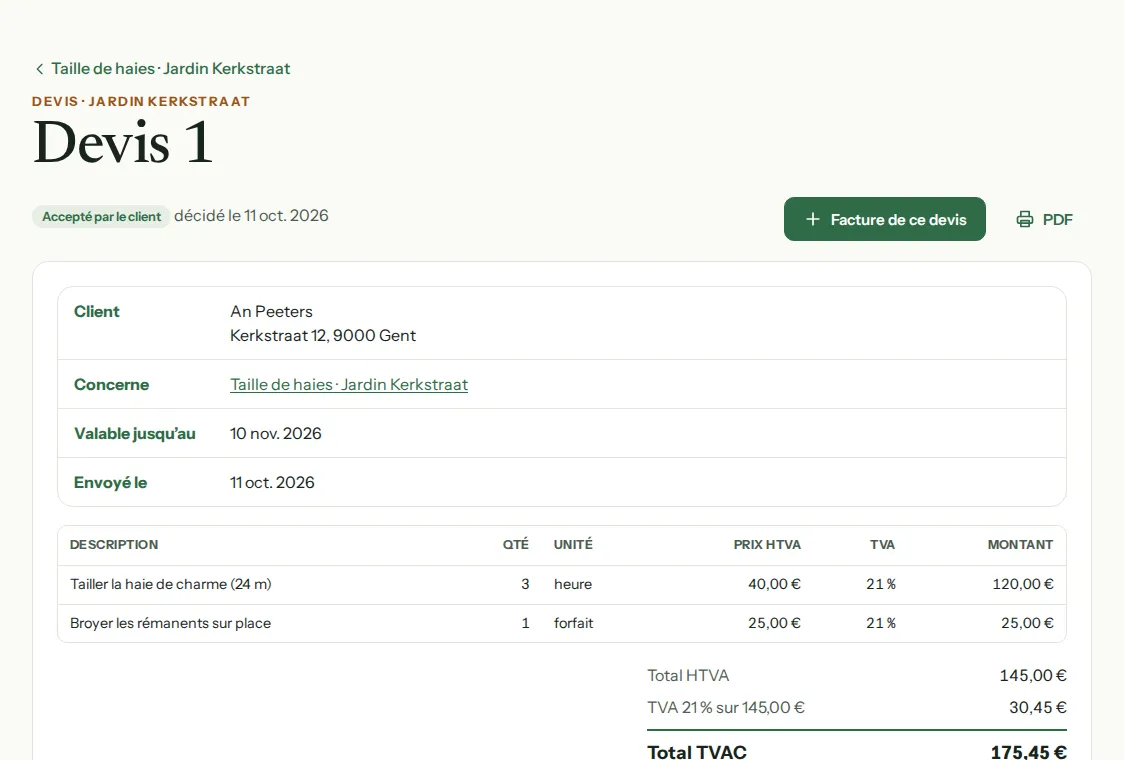Select the 'Devis 1' page title
Viewport: 1124px width, 760px height.
pyautogui.click(x=123, y=142)
